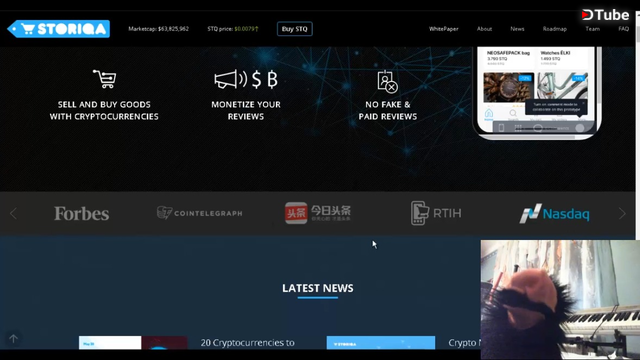Open the Team menu item
The height and width of the screenshot is (360, 640).
593,29
